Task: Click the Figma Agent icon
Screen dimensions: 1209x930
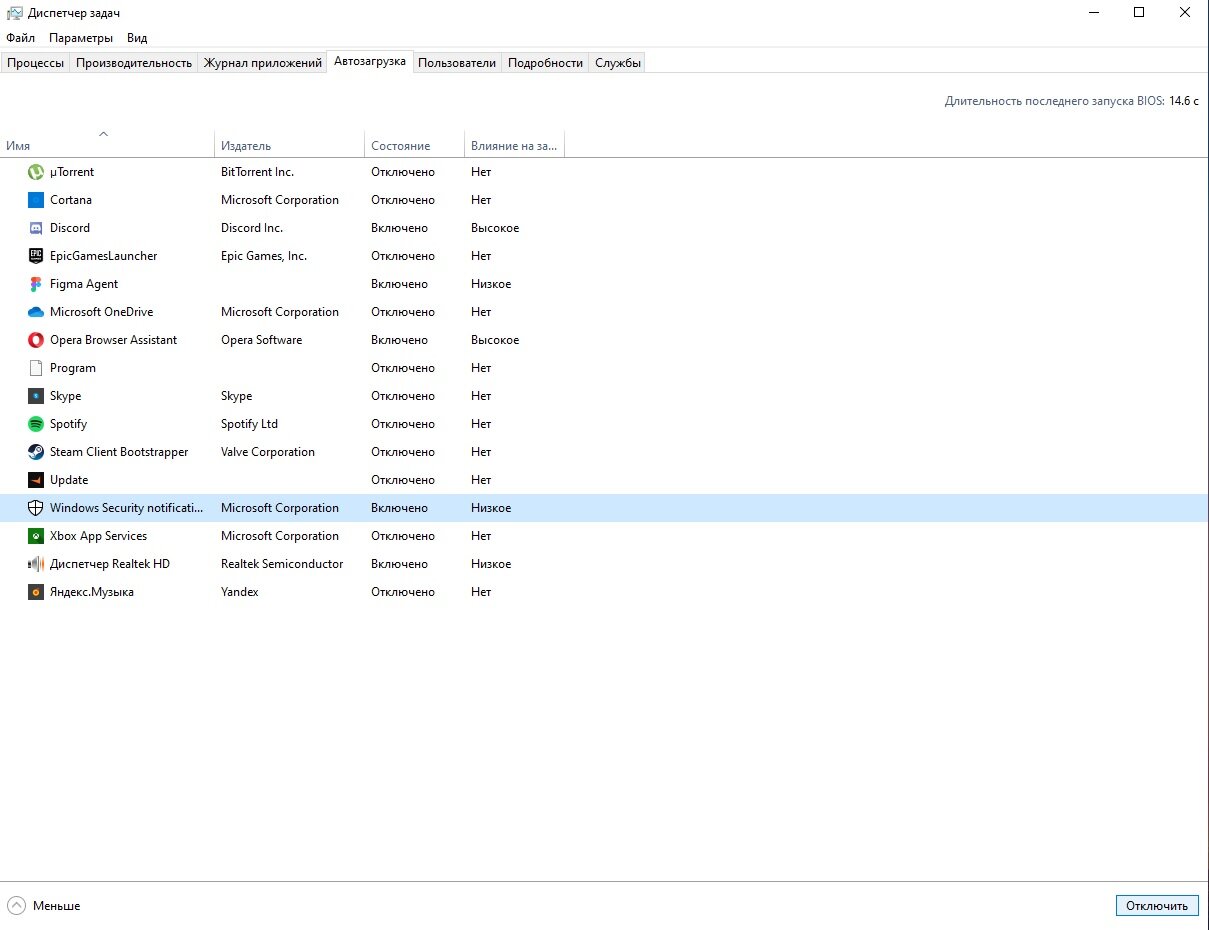Action: 36,284
